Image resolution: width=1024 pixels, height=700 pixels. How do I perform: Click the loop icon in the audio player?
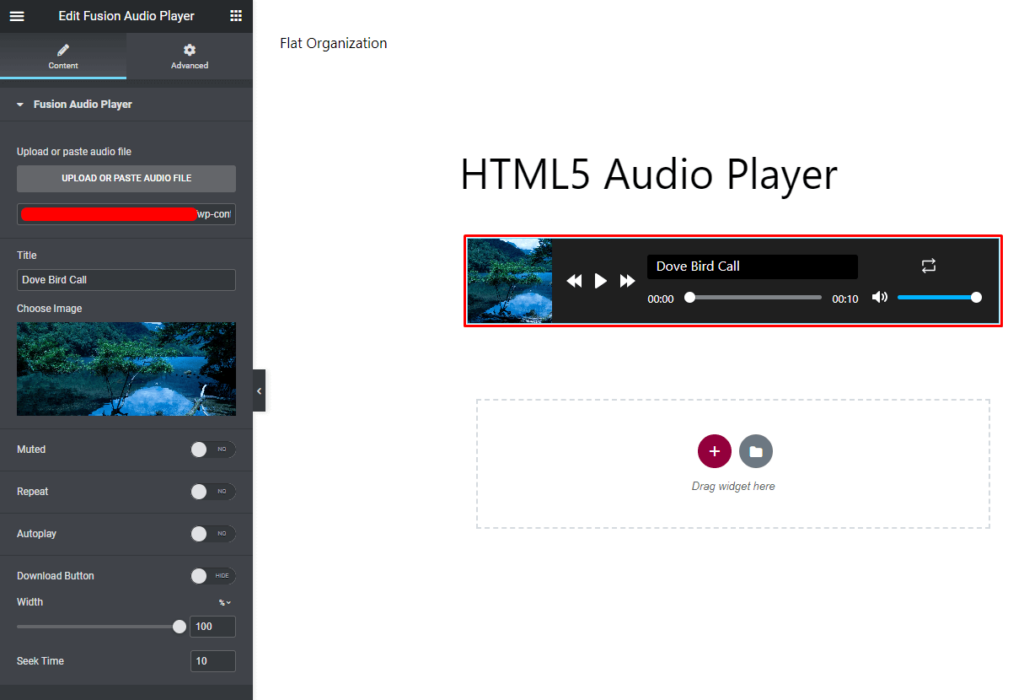pyautogui.click(x=928, y=266)
